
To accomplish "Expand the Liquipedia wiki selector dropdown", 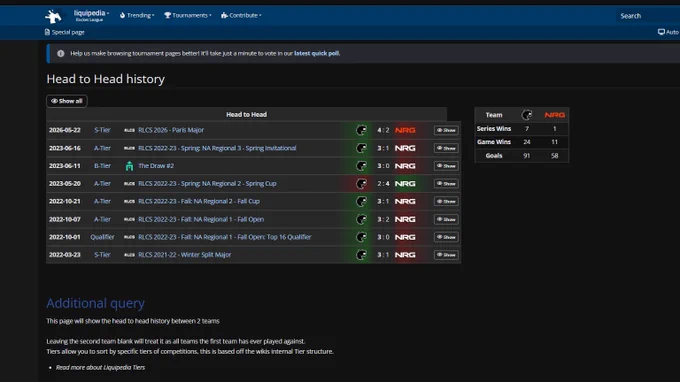I will (x=91, y=16).
